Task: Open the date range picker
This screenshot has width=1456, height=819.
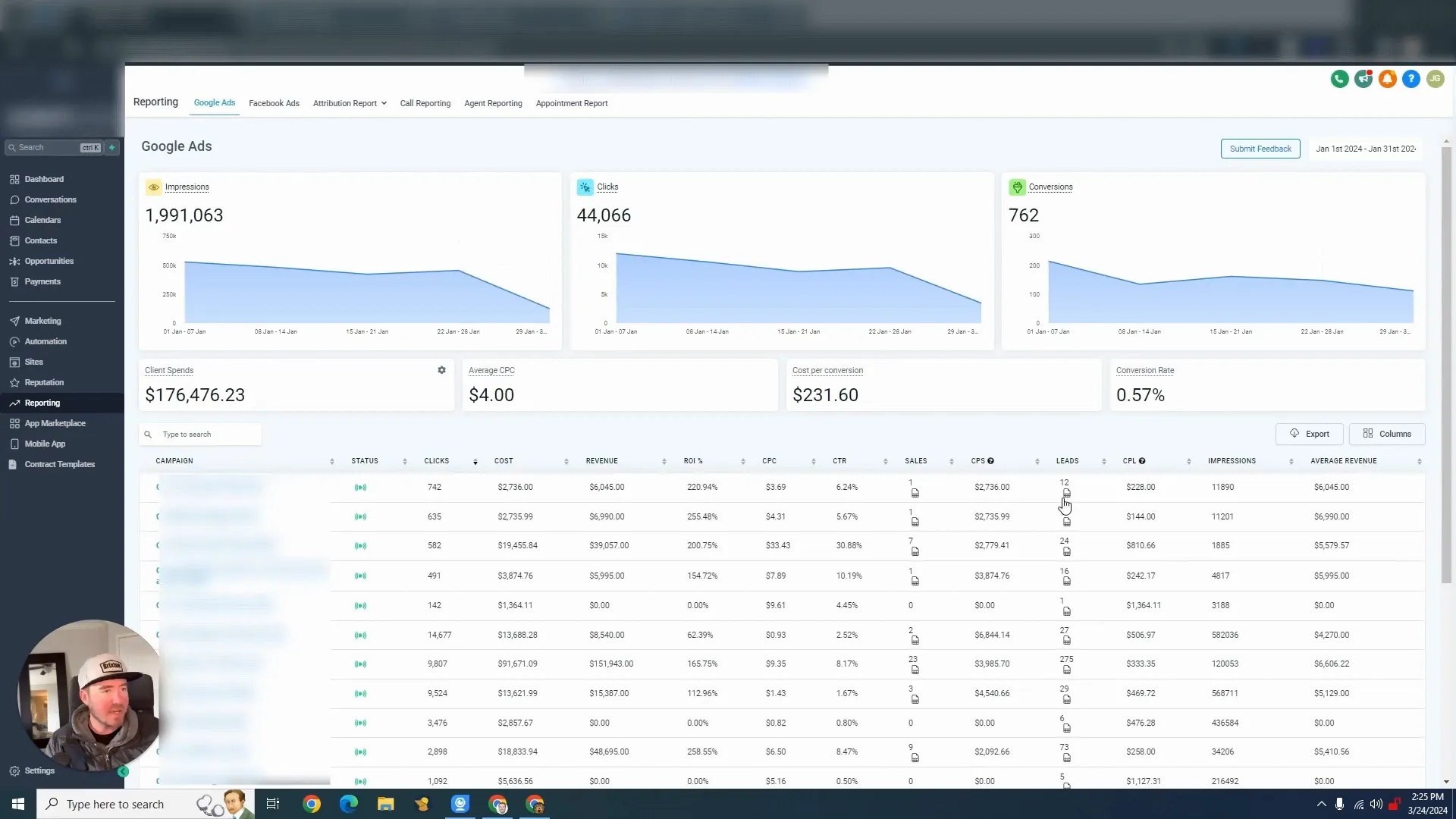Action: (1365, 149)
